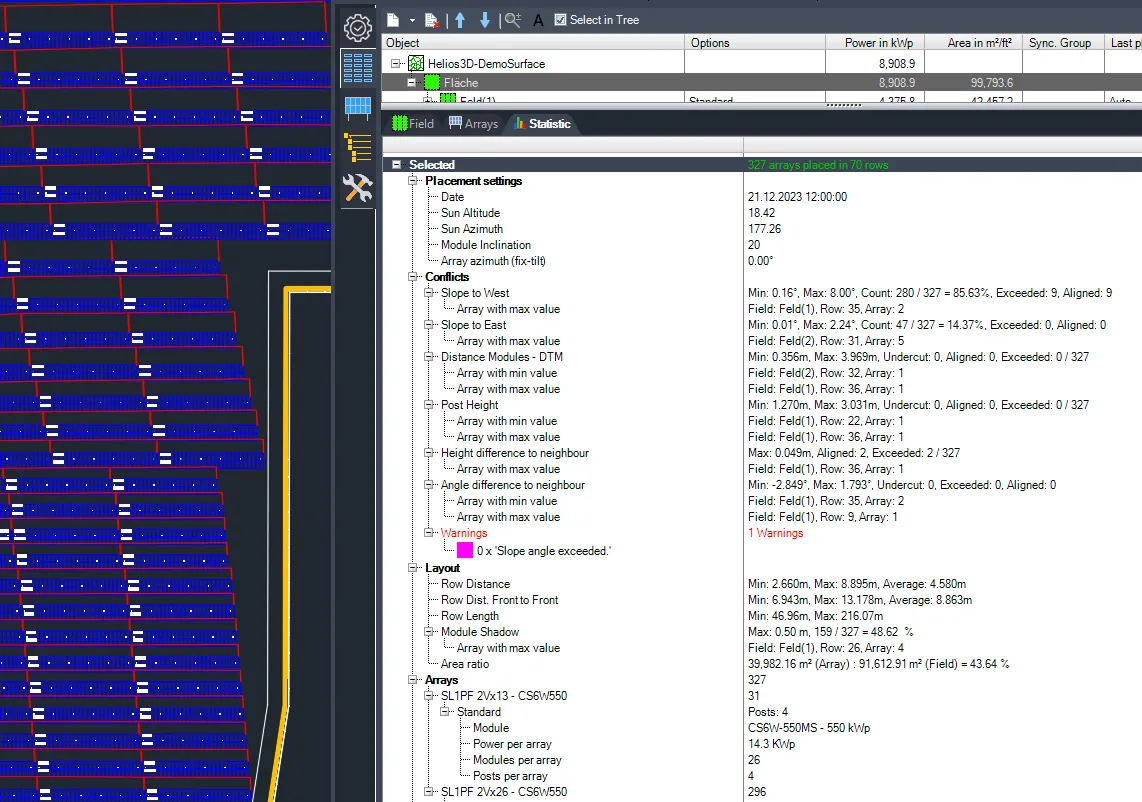Click the Power in kWp column header
The image size is (1142, 802).
(874, 43)
